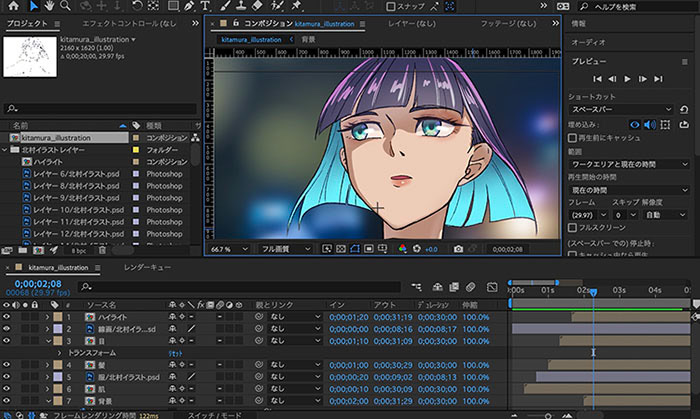Switch to the レイヤー (なし) tab
This screenshot has height=419, width=700.
(412, 23)
